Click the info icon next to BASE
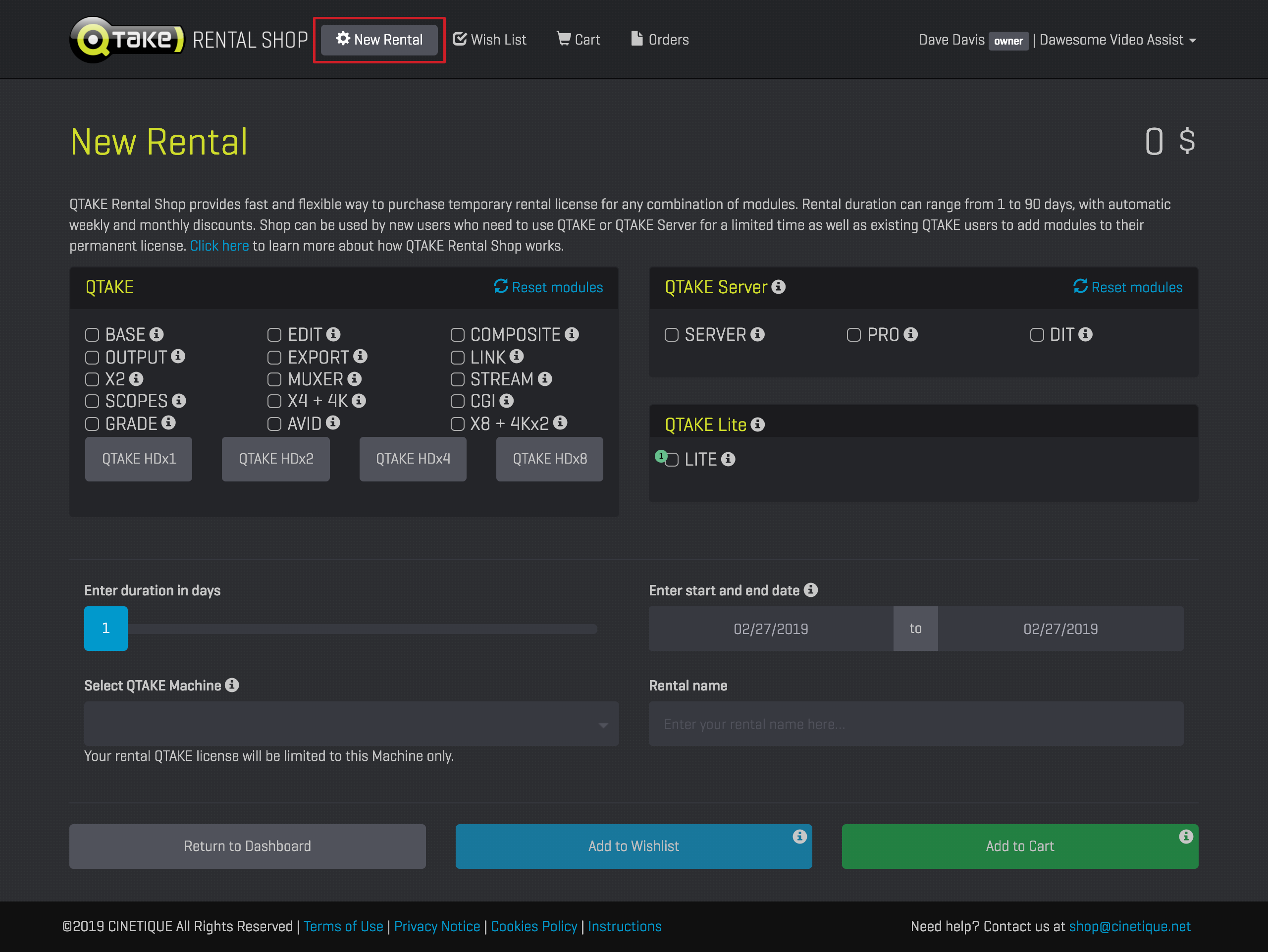Image resolution: width=1268 pixels, height=952 pixels. (x=157, y=334)
